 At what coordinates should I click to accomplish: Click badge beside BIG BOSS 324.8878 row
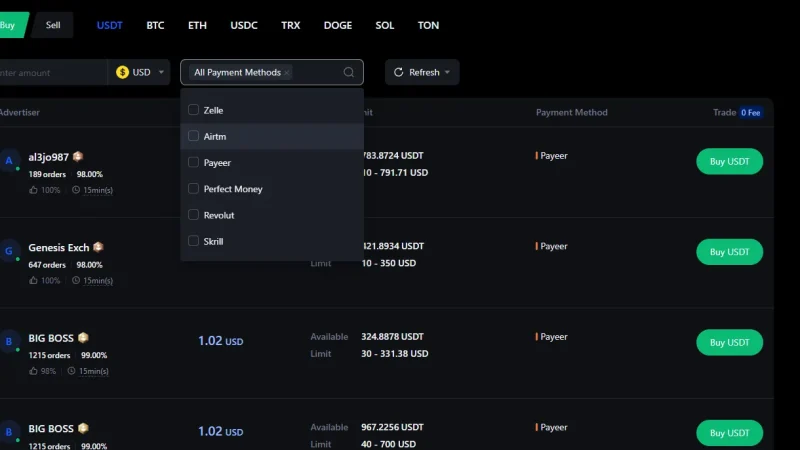[x=83, y=338]
